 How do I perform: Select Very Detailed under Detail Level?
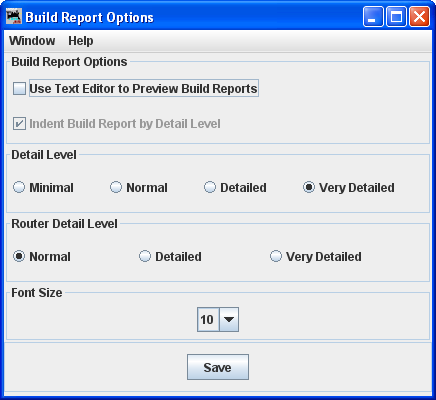(x=309, y=187)
